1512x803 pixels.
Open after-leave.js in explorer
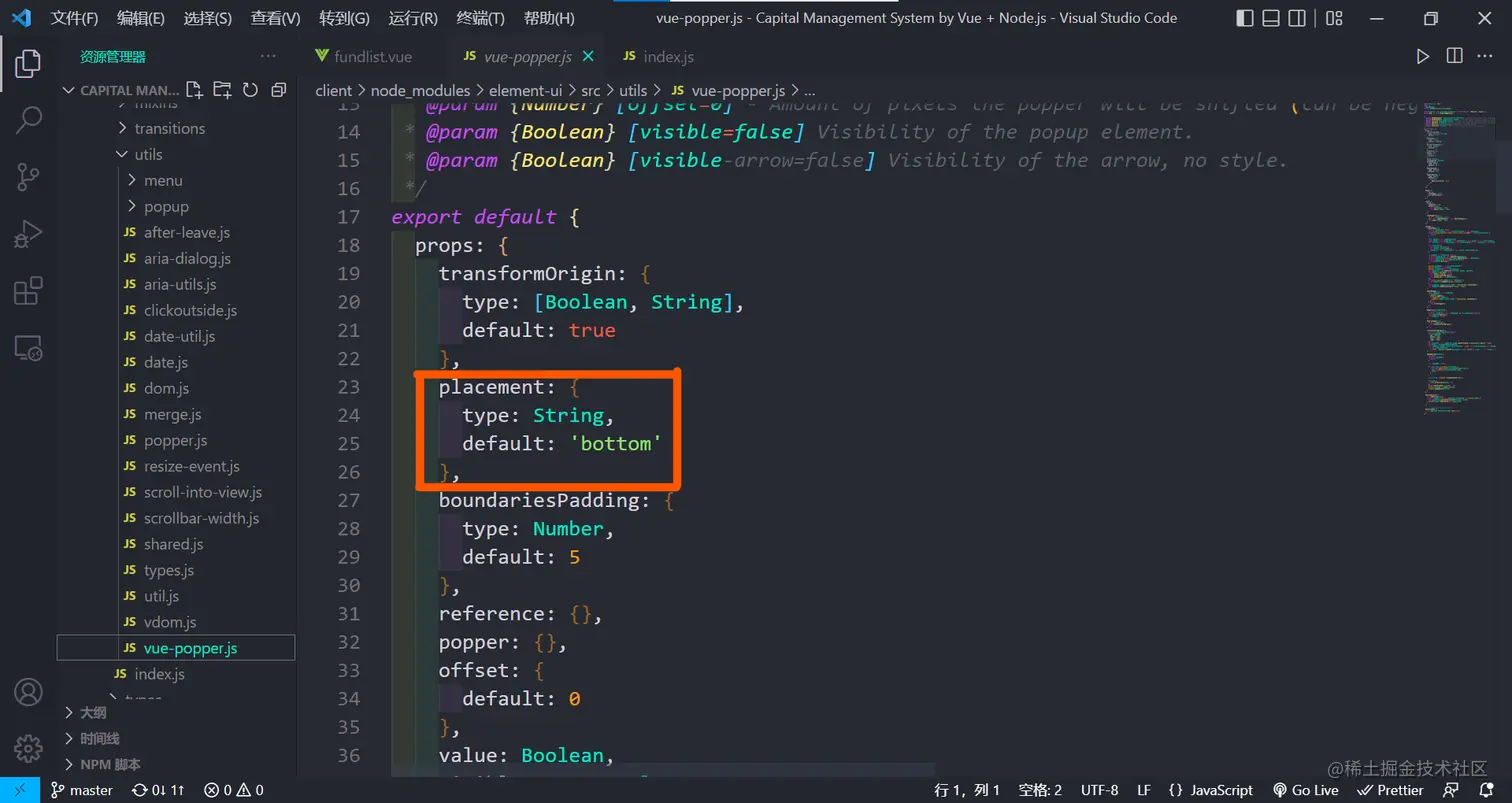(x=187, y=232)
